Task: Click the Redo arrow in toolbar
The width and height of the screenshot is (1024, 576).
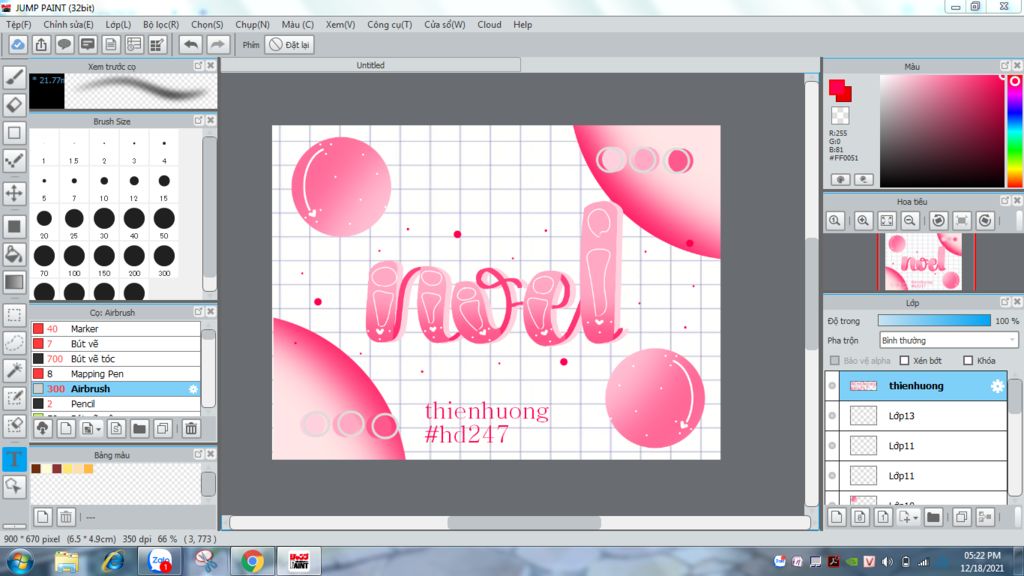Action: pos(217,44)
